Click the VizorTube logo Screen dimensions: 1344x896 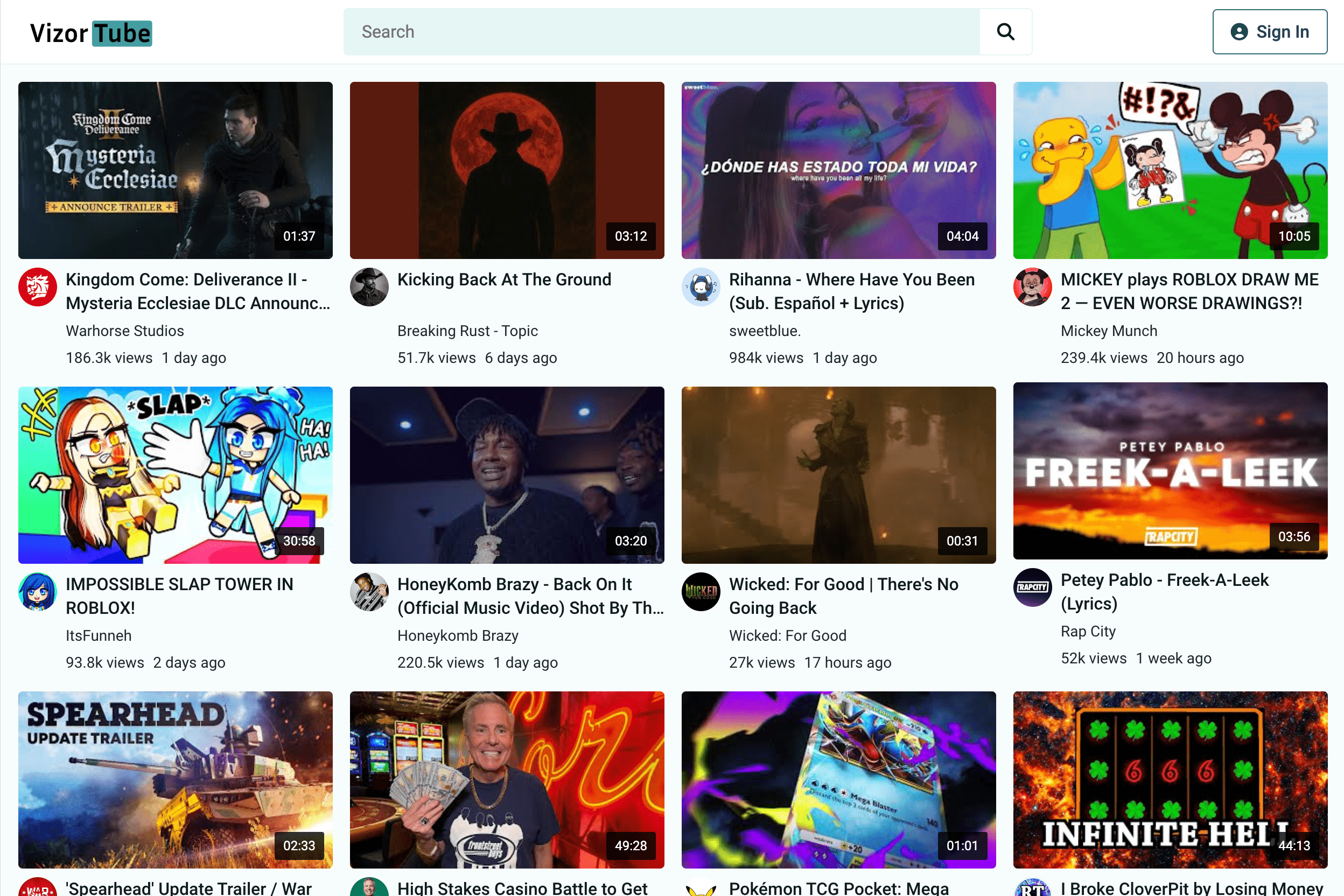90,32
